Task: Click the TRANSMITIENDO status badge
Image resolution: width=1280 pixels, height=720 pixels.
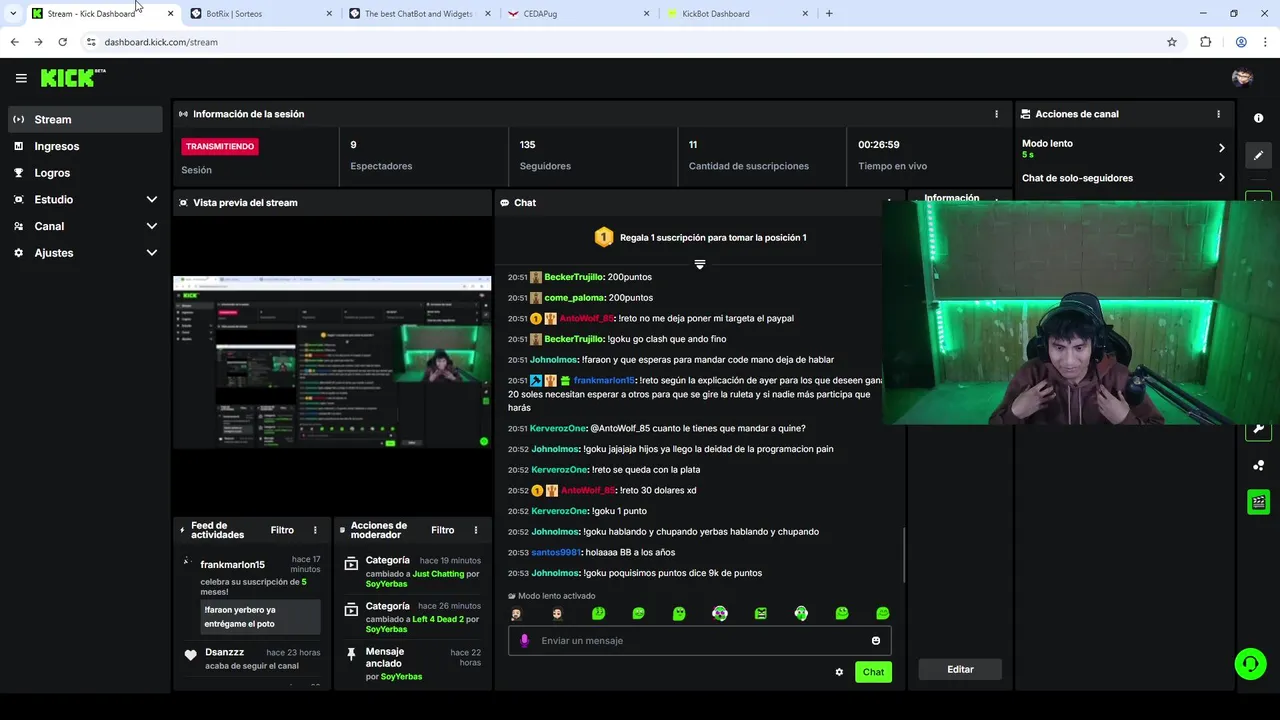Action: [x=220, y=146]
